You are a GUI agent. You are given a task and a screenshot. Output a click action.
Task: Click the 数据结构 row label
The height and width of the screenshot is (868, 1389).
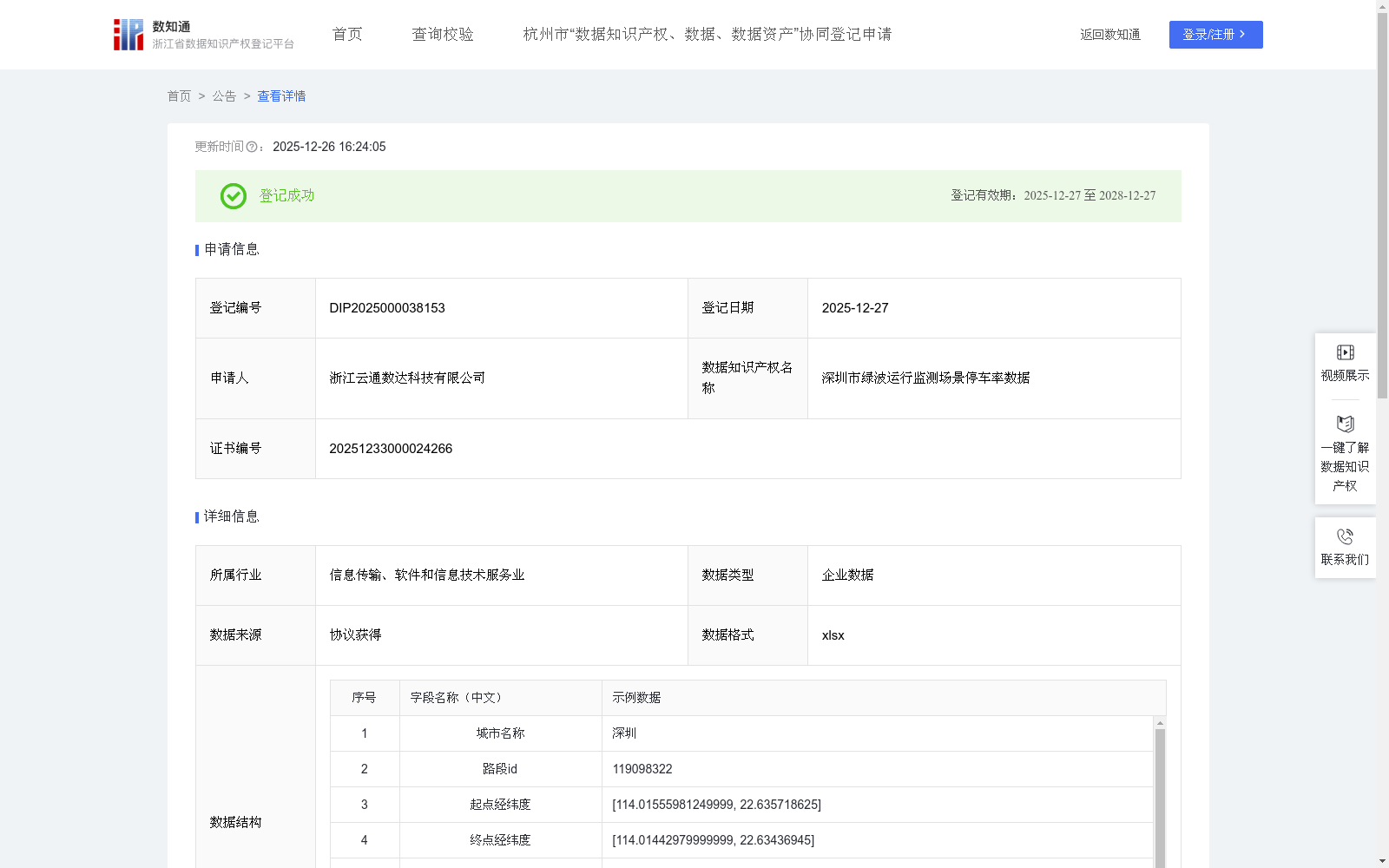(235, 823)
